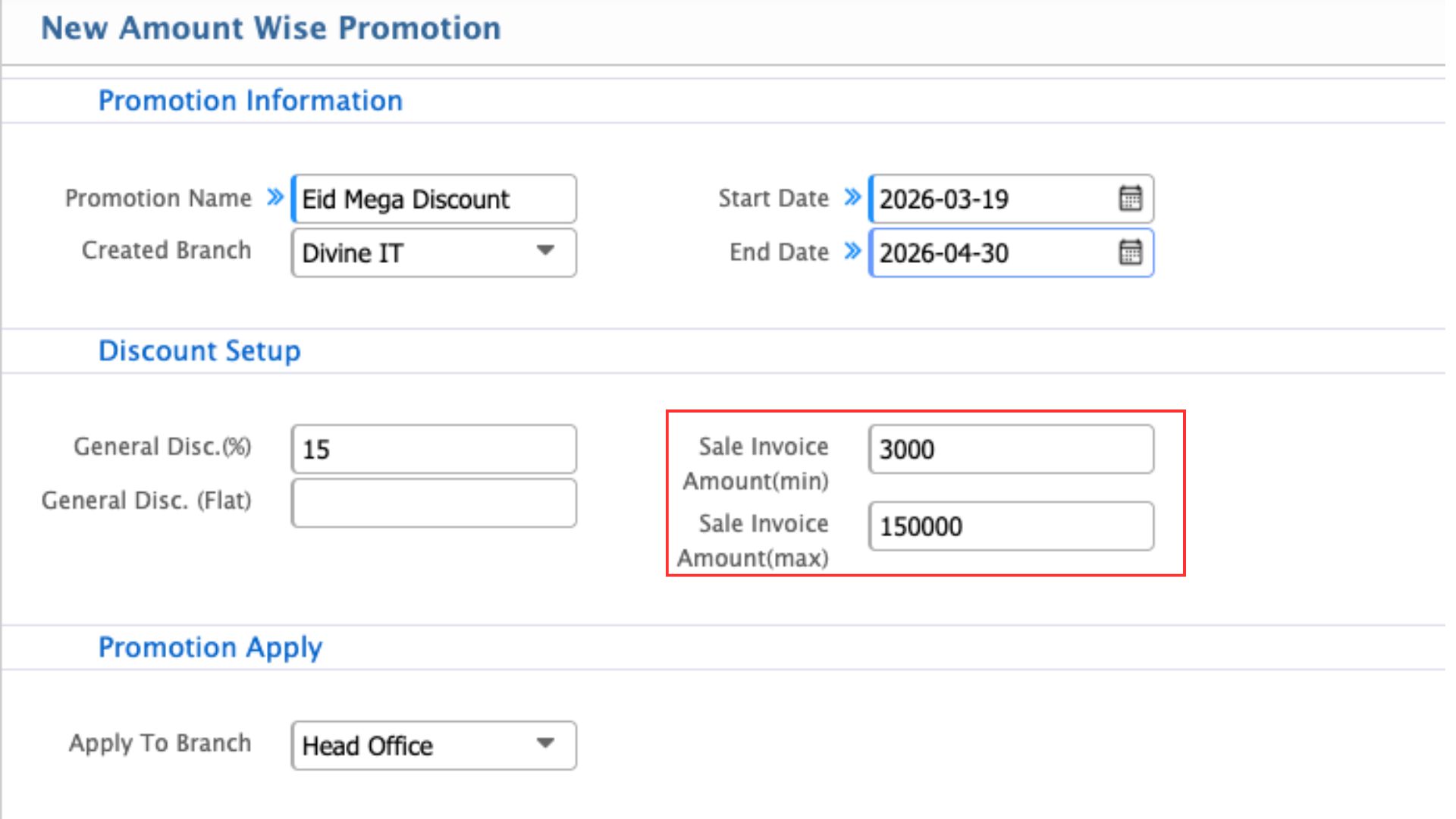Click the arrows beside End Date
Image resolution: width=1456 pixels, height=819 pixels.
852,252
